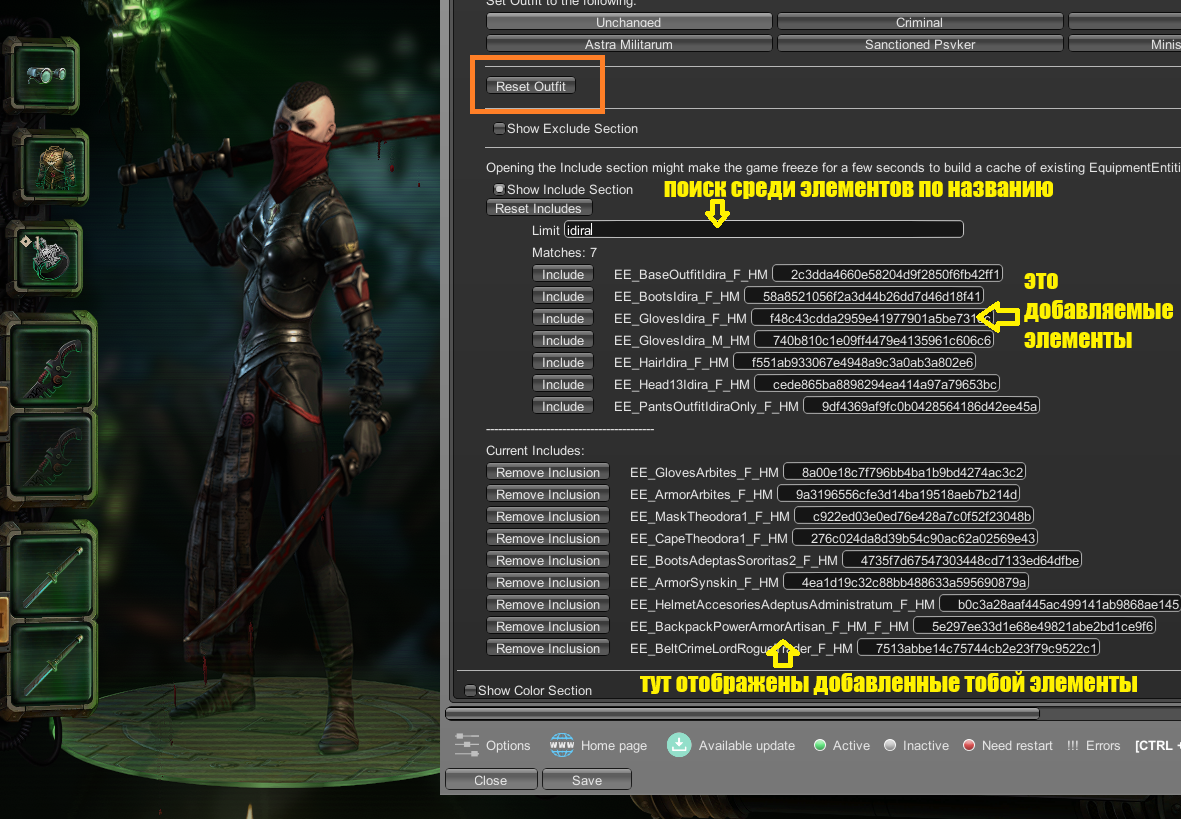The height and width of the screenshot is (819, 1181).
Task: Include EE_Head13Idira_F_HM element
Action: click(x=563, y=384)
